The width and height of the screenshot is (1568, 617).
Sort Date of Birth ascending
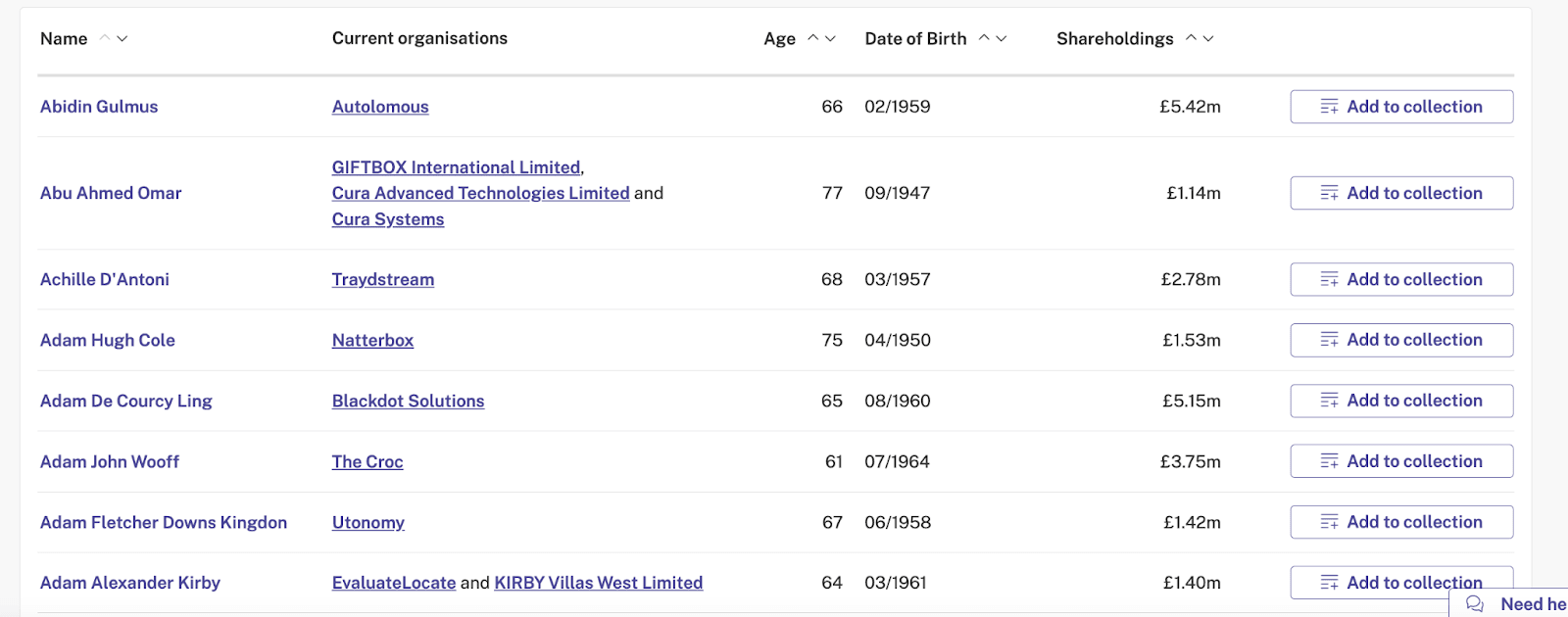[x=984, y=38]
